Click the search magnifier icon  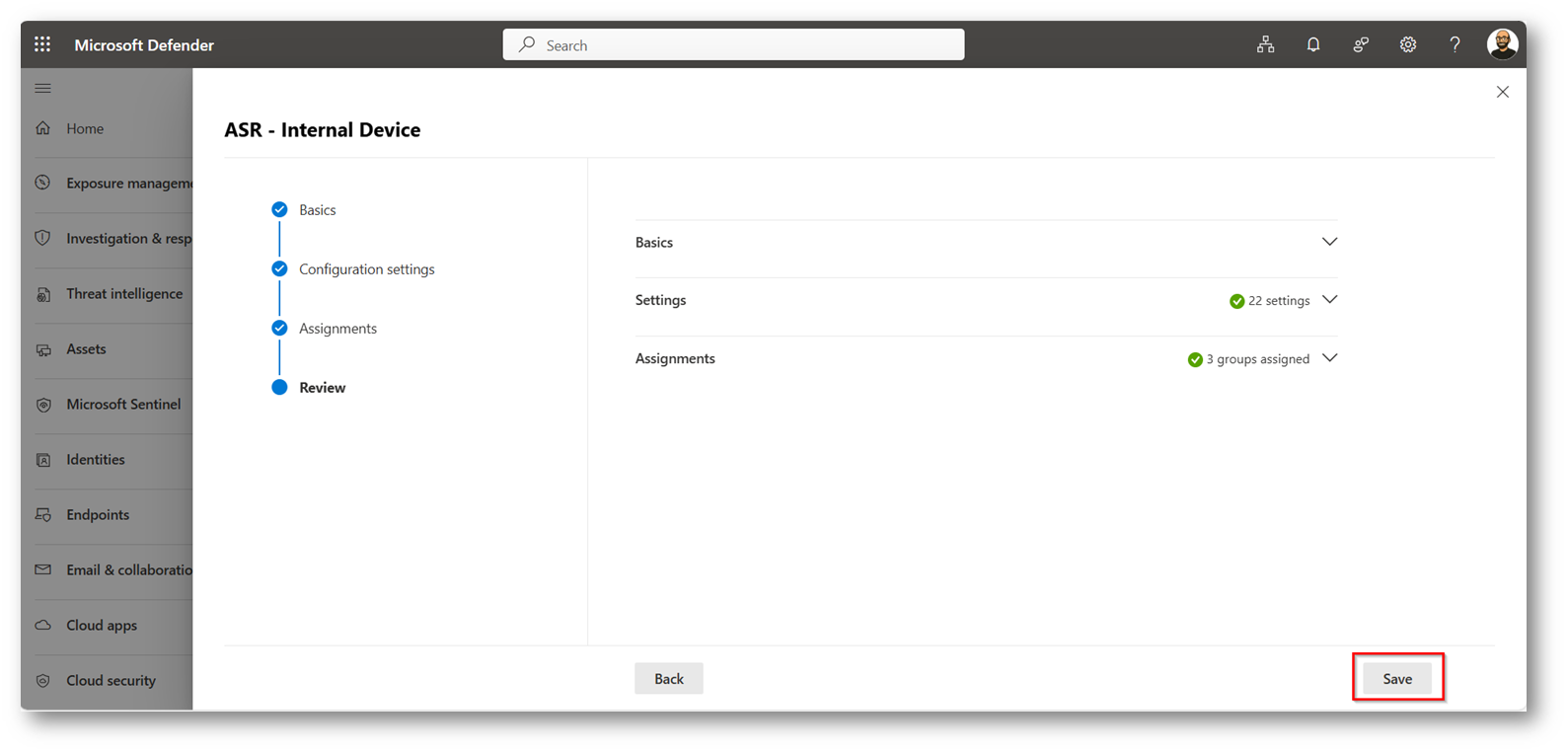pos(527,44)
